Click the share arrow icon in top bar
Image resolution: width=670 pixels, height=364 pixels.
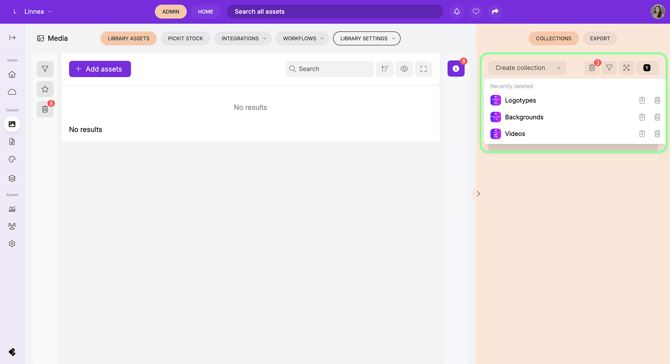tap(495, 12)
